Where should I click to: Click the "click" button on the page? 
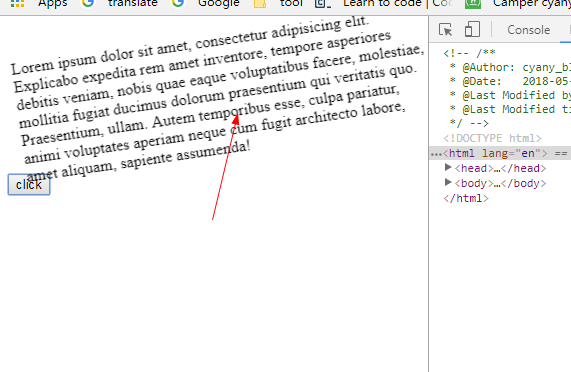pyautogui.click(x=29, y=185)
